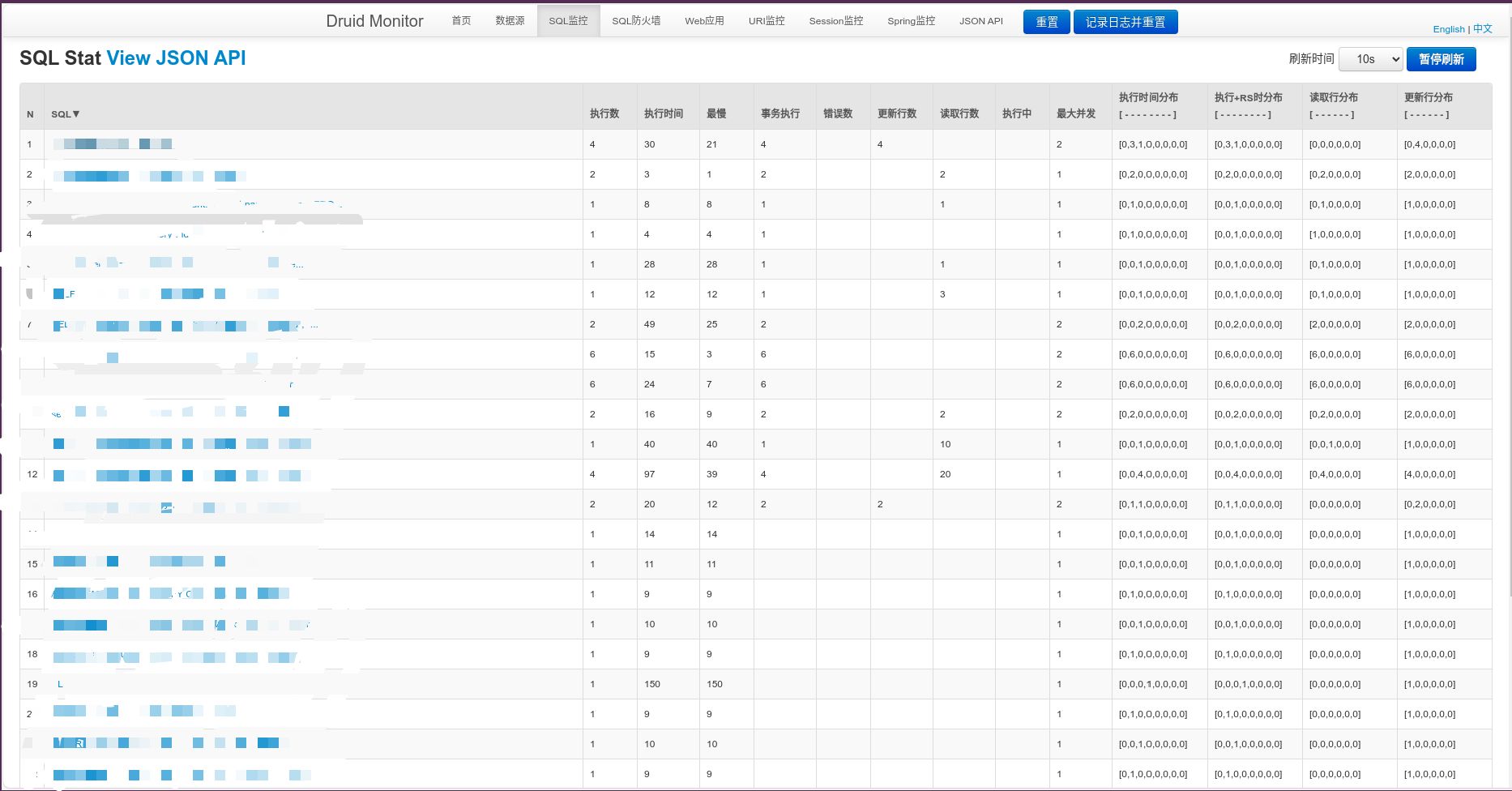The height and width of the screenshot is (791, 1512).
Task: Sort by 最慢 column header
Action: [716, 113]
